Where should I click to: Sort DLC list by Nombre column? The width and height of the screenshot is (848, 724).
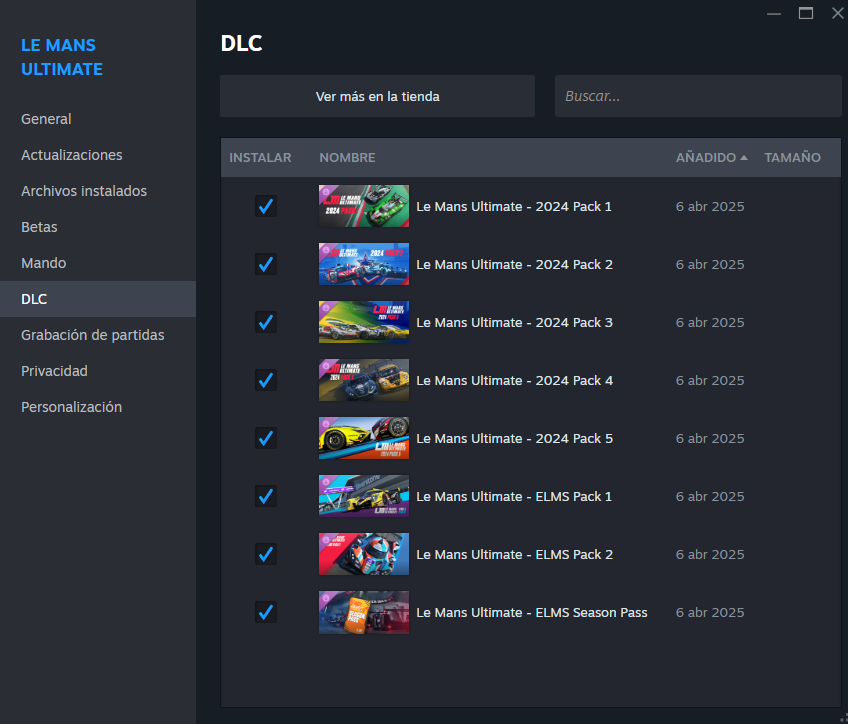(x=347, y=158)
